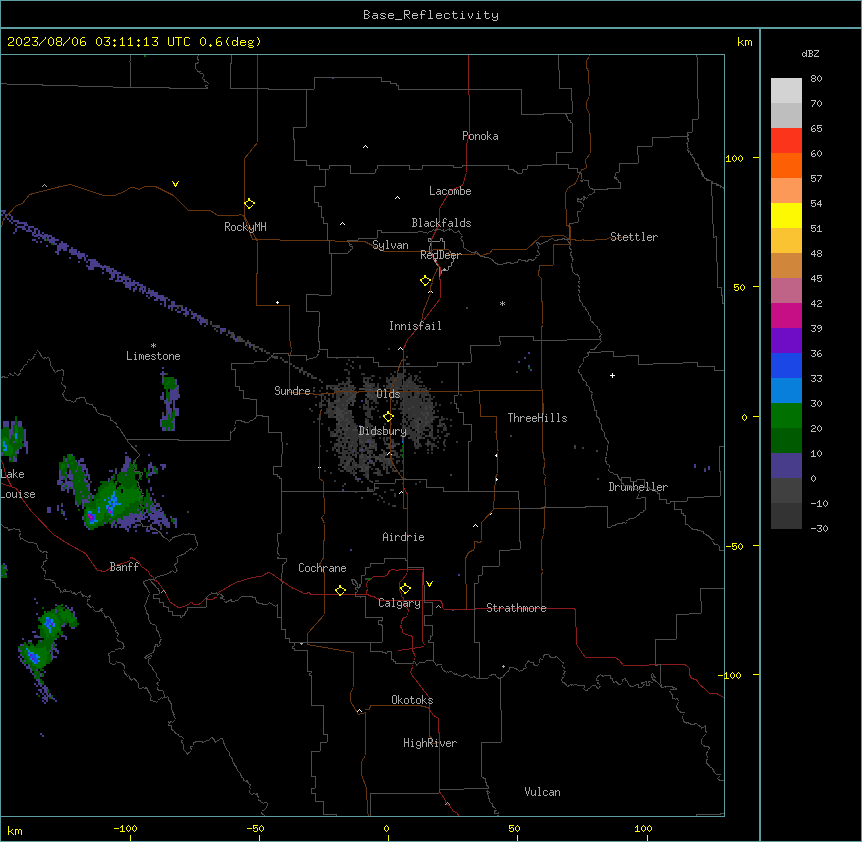Click the -100 tick on the bottom axis
Image resolution: width=862 pixels, height=842 pixels.
125,829
